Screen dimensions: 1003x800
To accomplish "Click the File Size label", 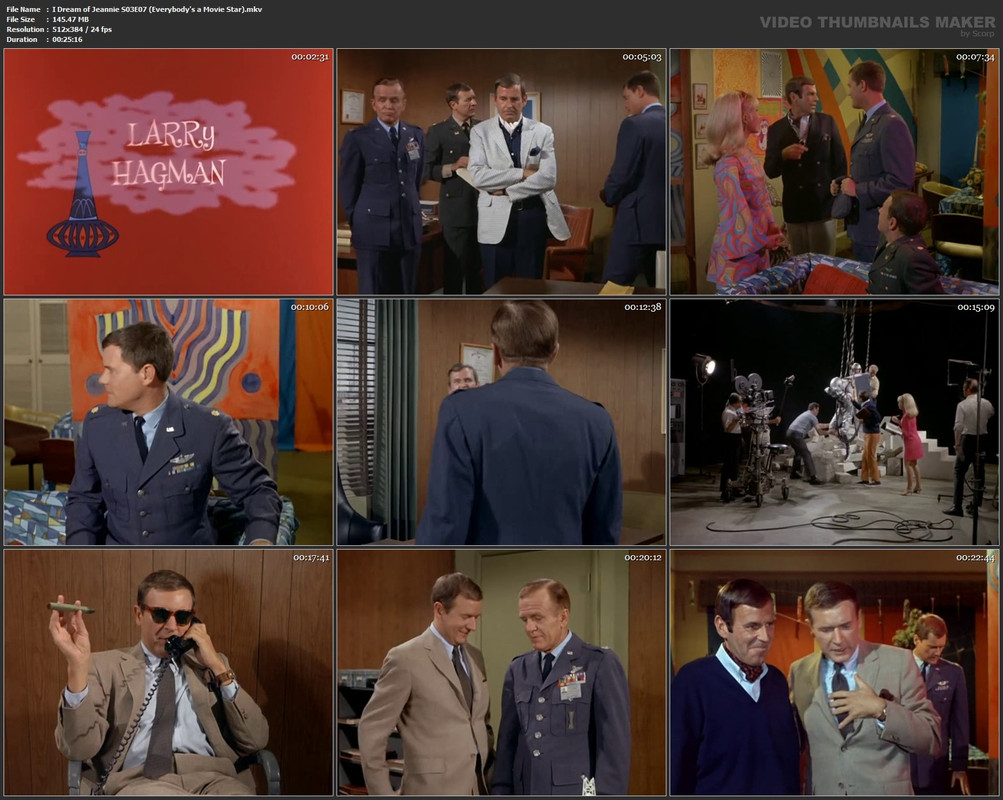I will click(x=21, y=20).
